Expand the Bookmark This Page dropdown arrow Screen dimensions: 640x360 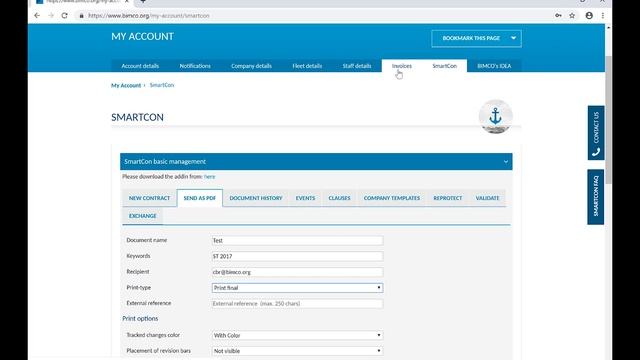pos(513,38)
